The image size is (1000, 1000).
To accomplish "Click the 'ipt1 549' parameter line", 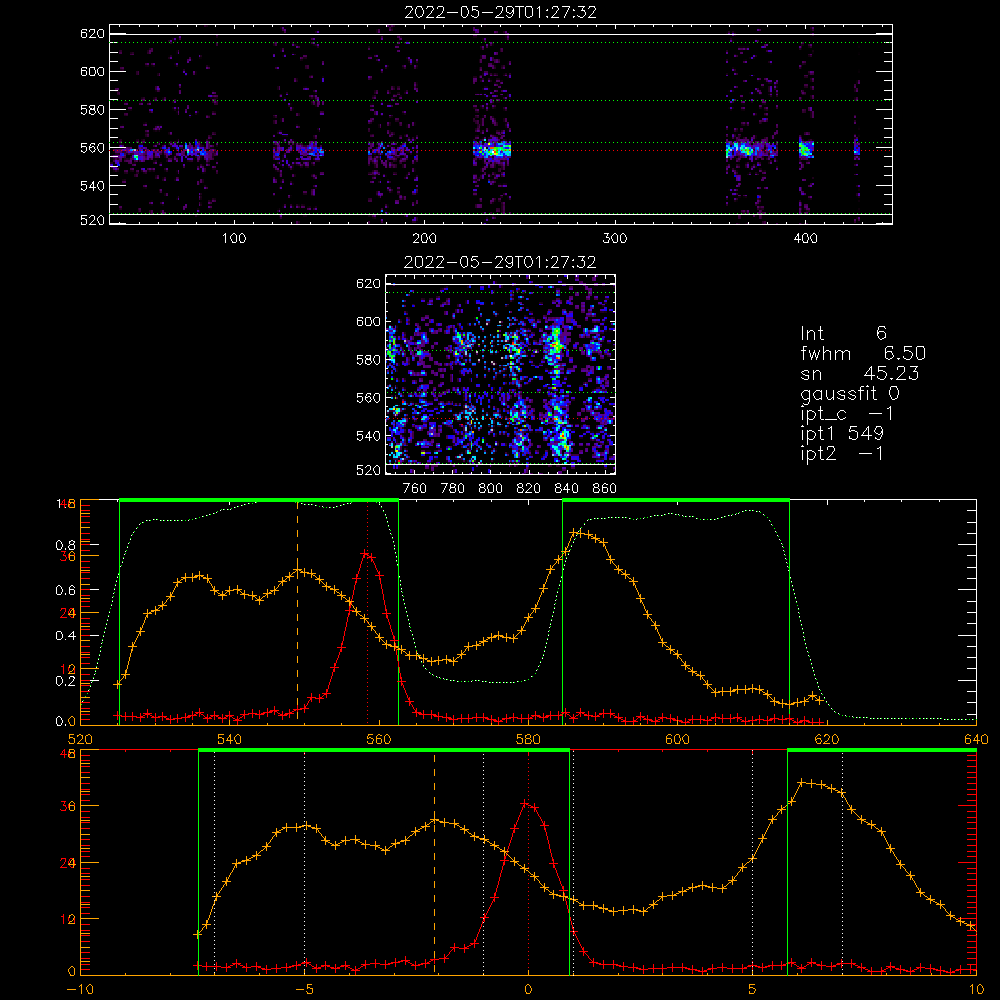I will tap(842, 434).
